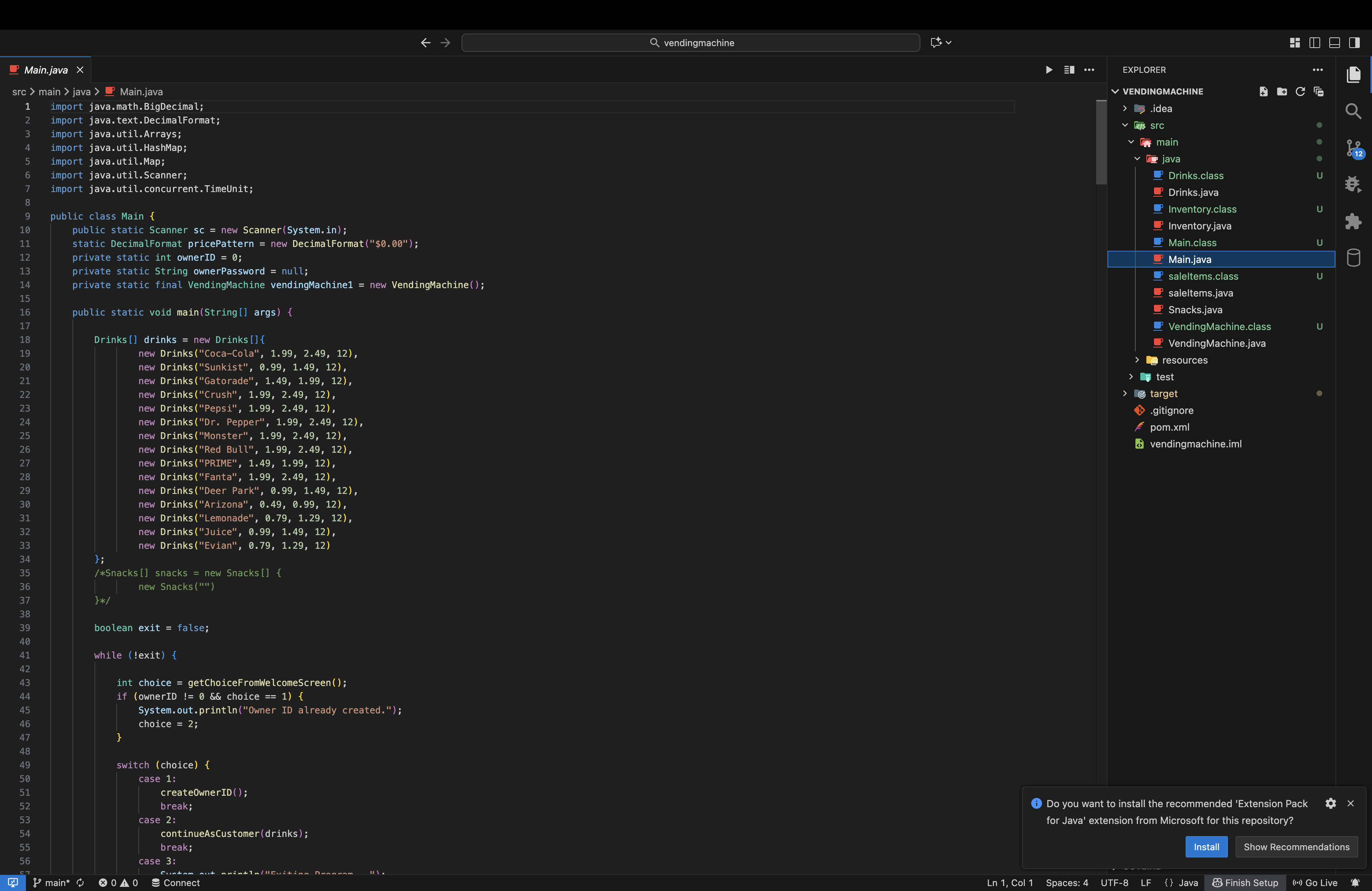The width and height of the screenshot is (1372, 891).
Task: Click Show Recommendations button
Action: pos(1296,847)
